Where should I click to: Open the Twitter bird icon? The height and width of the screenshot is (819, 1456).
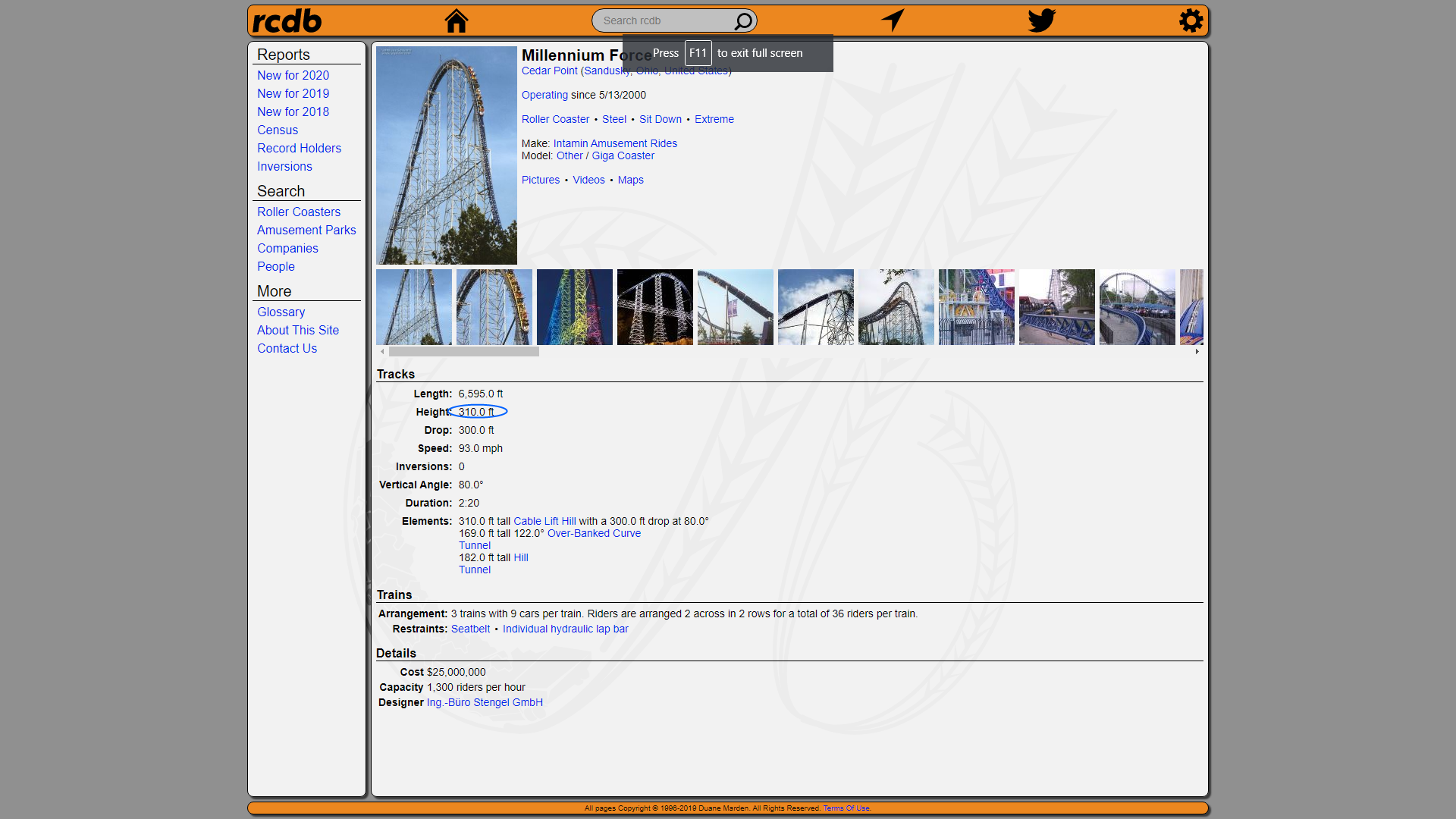click(1041, 20)
